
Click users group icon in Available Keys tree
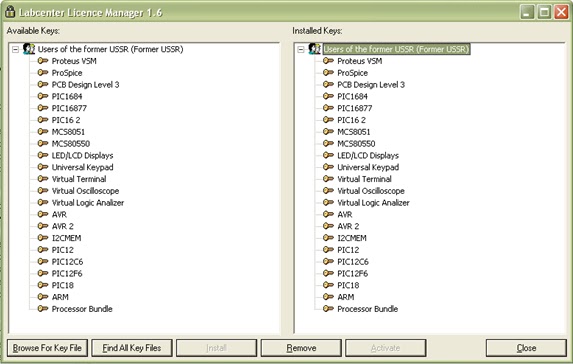[x=29, y=49]
